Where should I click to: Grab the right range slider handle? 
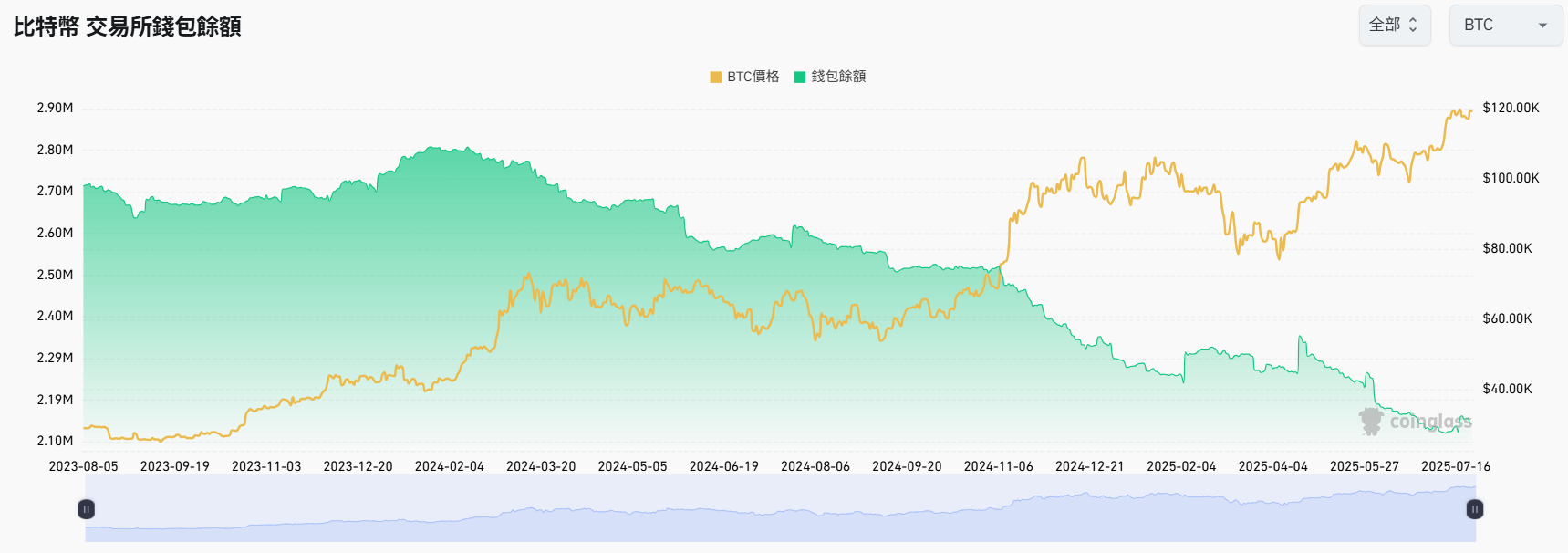click(1474, 509)
